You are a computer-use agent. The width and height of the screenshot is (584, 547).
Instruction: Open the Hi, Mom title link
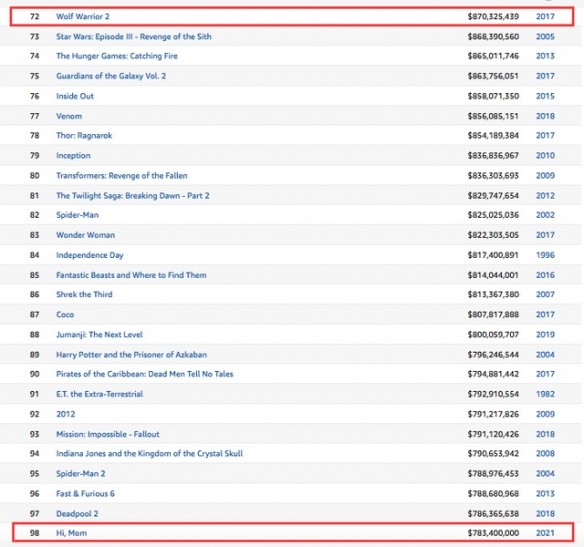[x=71, y=534]
